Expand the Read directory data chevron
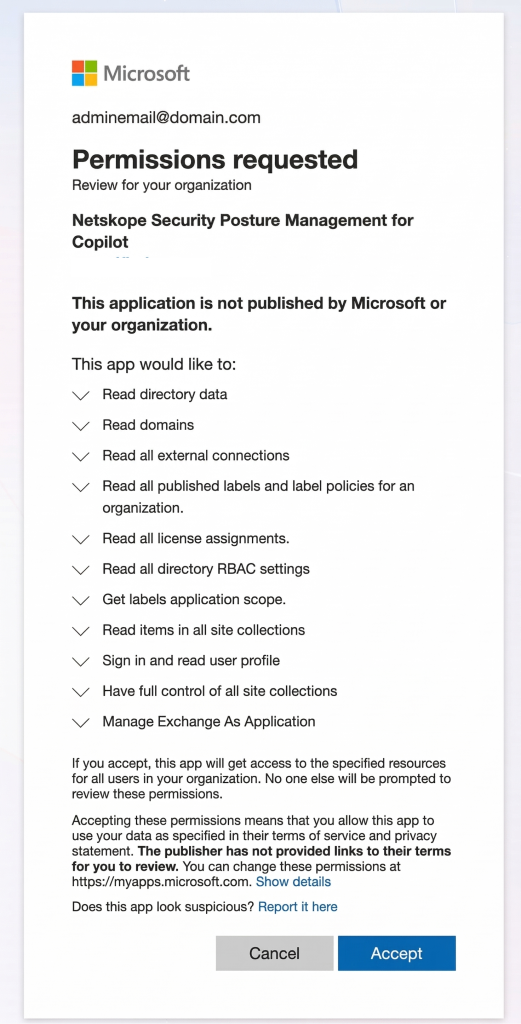The image size is (521, 1024). (x=80, y=395)
